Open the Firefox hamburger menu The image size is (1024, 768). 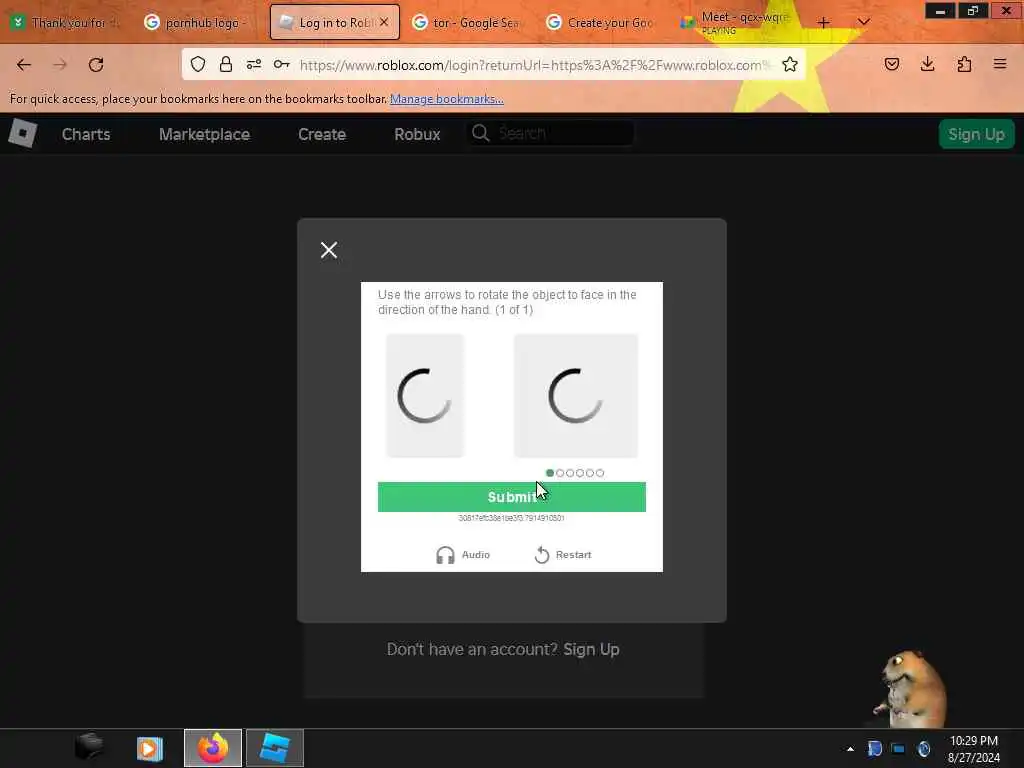tap(1000, 64)
